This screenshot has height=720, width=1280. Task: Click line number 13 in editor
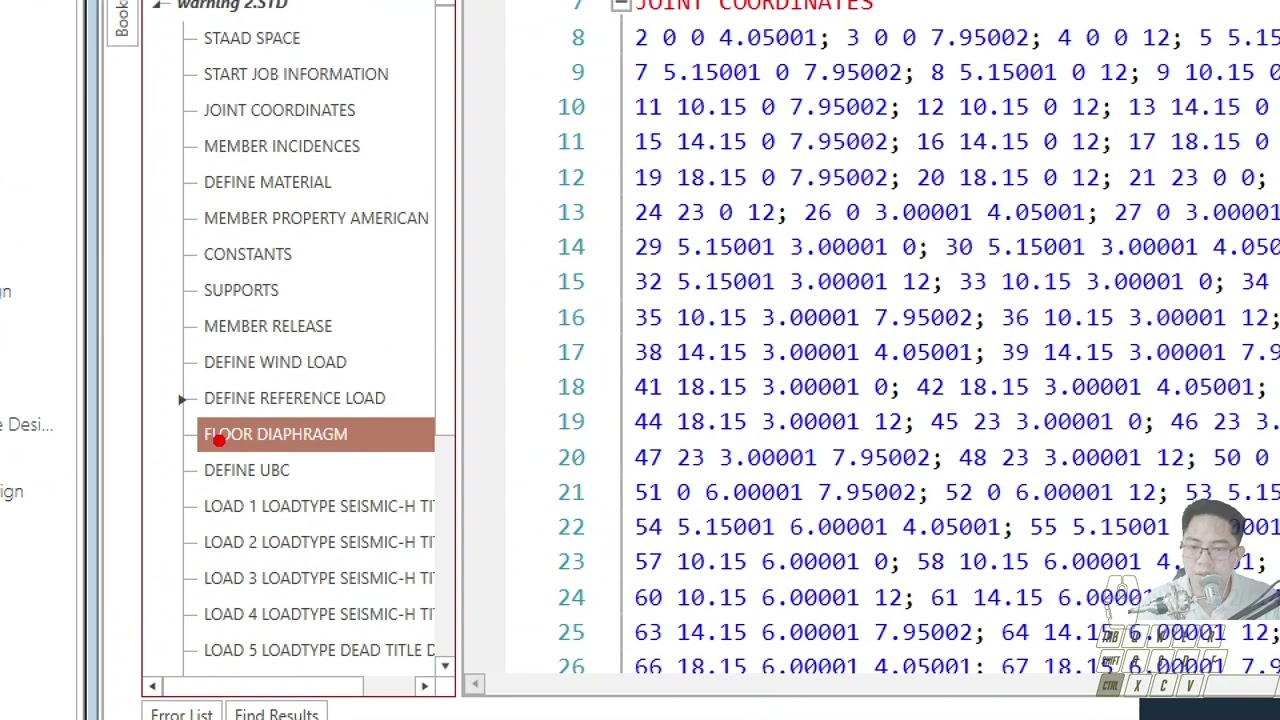click(x=571, y=212)
